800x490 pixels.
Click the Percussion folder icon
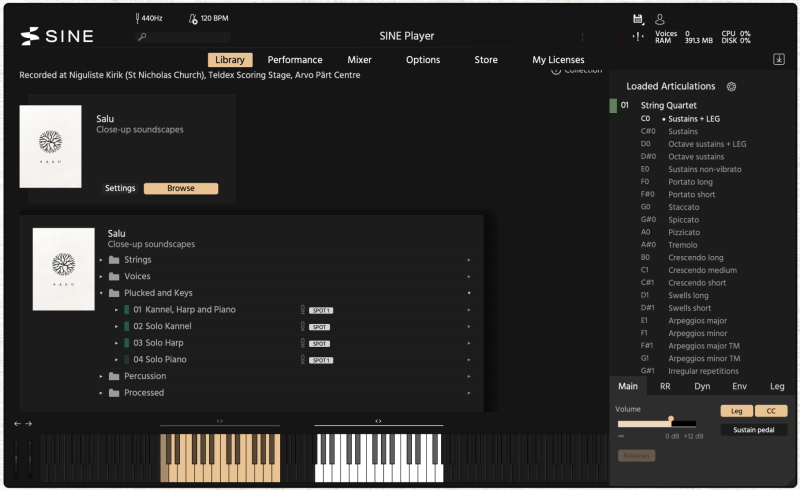[114, 376]
